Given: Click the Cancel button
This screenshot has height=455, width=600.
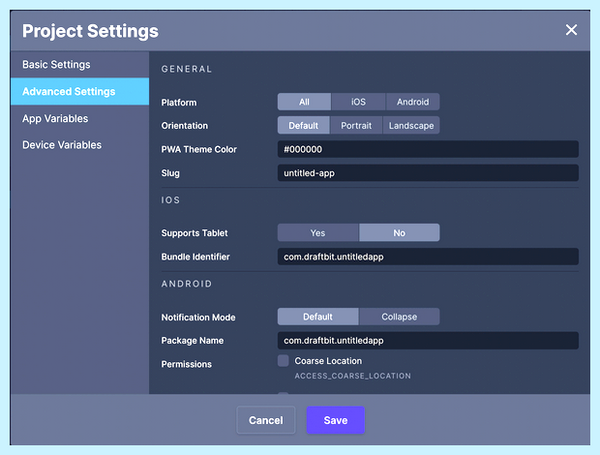Looking at the screenshot, I should click(x=266, y=420).
